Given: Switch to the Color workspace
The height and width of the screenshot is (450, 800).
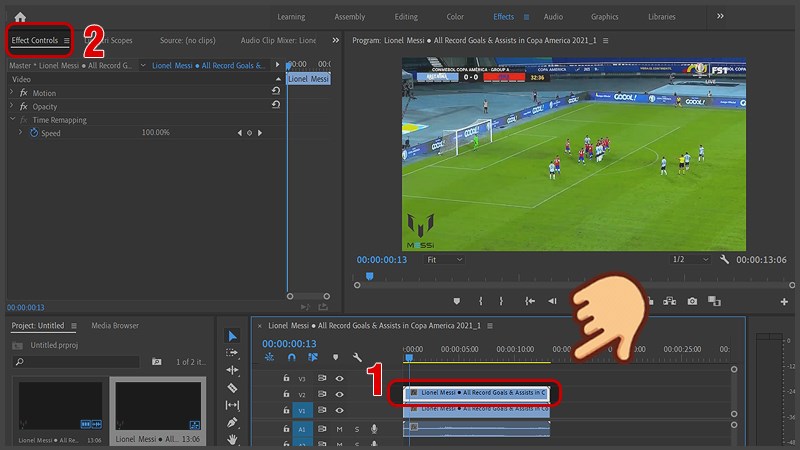Looking at the screenshot, I should 455,17.
